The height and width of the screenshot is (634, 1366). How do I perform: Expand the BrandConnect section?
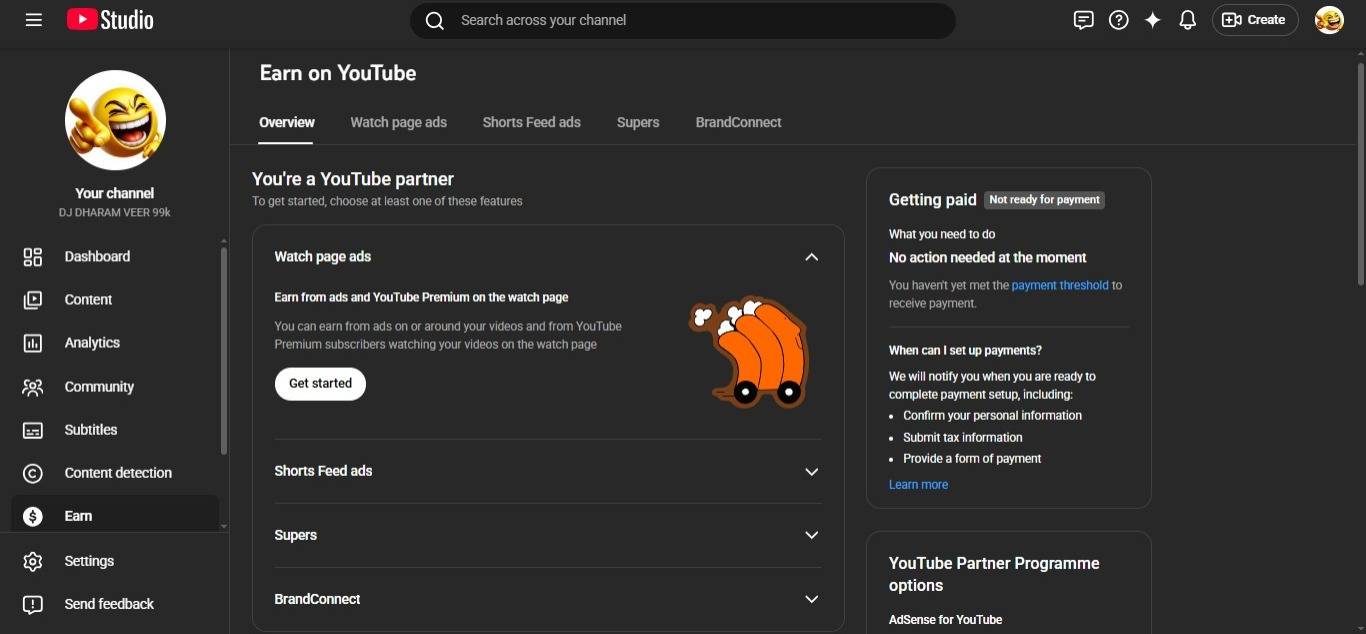coord(811,599)
